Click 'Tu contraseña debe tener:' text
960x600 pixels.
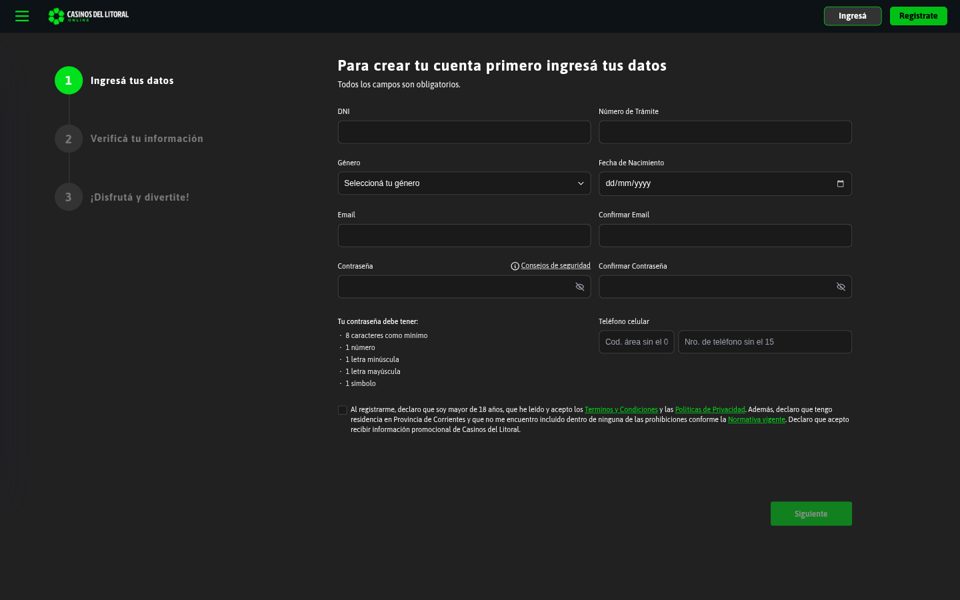pos(378,321)
